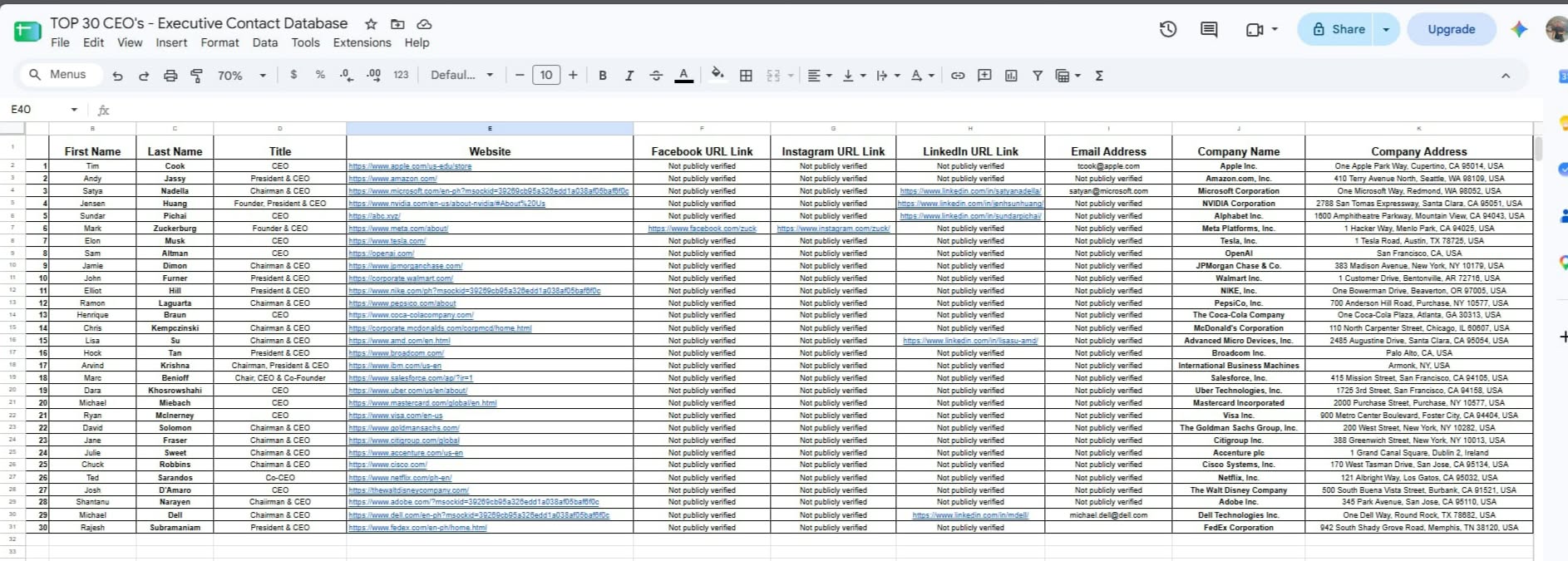Toggle italic formatting
The image size is (1568, 561).
click(x=629, y=76)
